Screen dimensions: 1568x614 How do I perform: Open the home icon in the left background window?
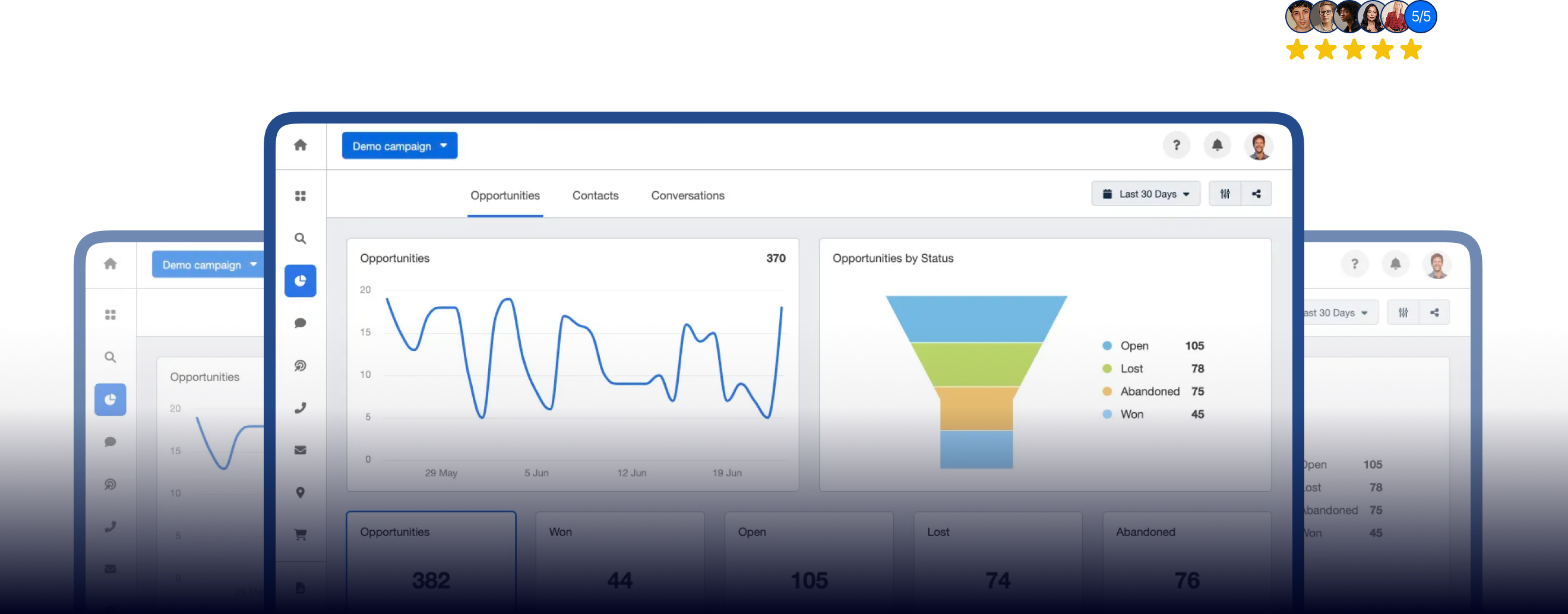click(110, 264)
